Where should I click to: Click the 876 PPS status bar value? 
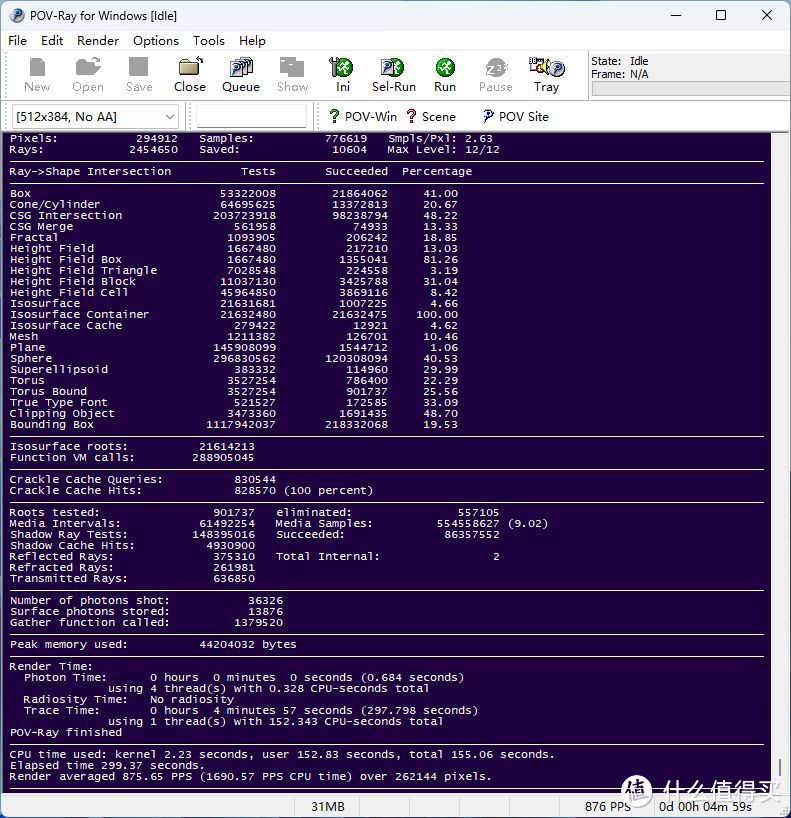(607, 807)
